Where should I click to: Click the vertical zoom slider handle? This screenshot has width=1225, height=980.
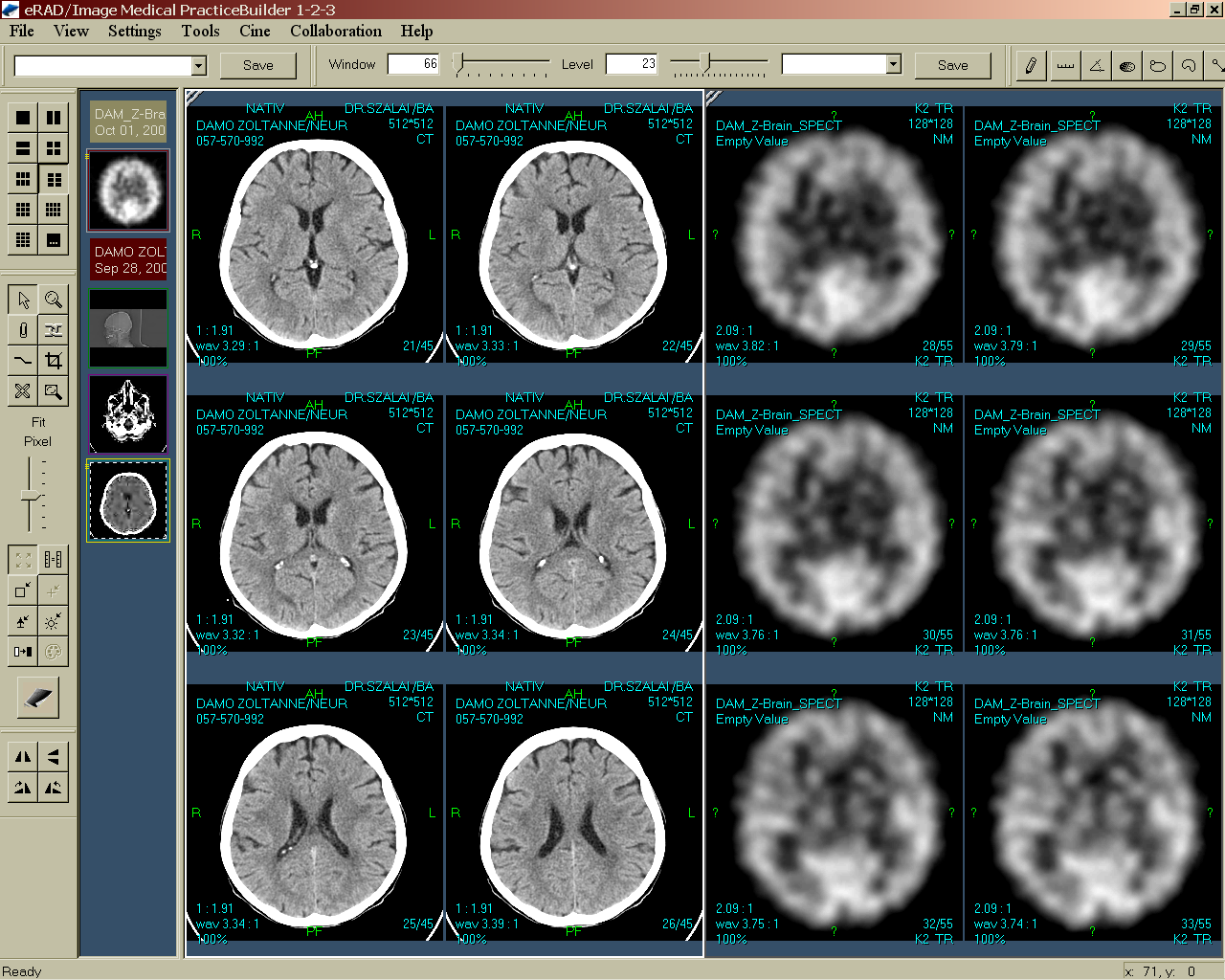coord(31,495)
